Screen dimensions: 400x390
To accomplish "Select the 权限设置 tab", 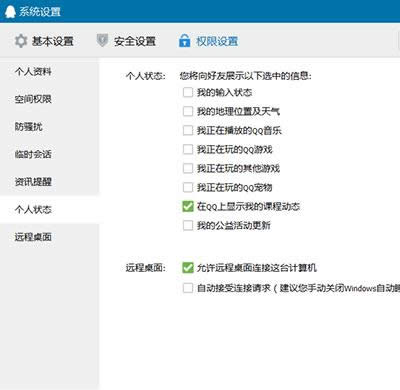I will pyautogui.click(x=208, y=41).
